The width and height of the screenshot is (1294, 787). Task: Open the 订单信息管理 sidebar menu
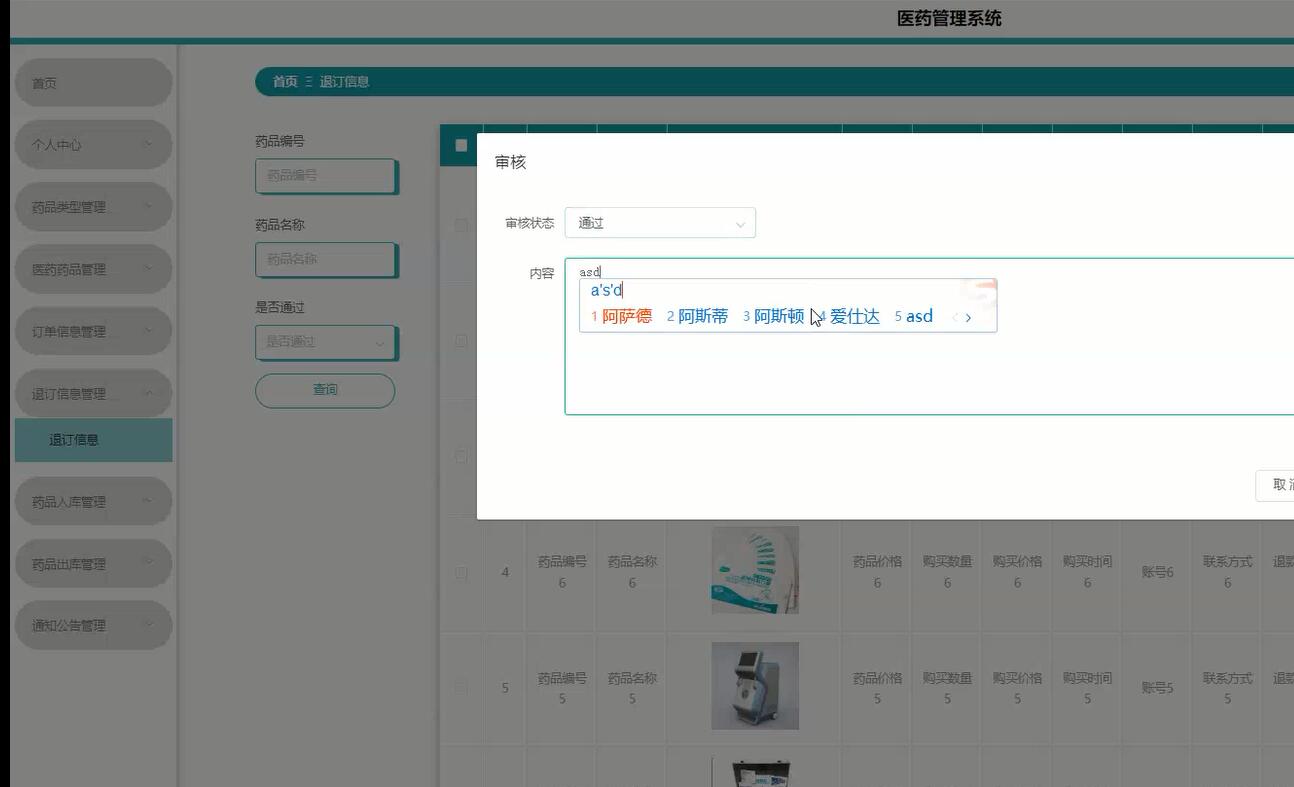click(93, 330)
